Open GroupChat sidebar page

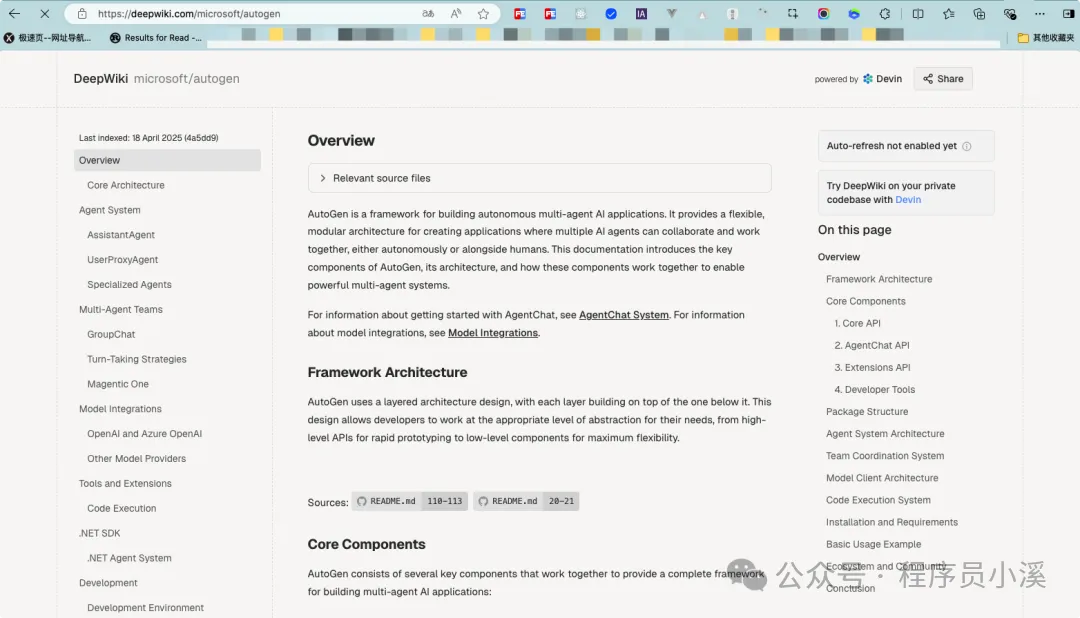(x=111, y=334)
